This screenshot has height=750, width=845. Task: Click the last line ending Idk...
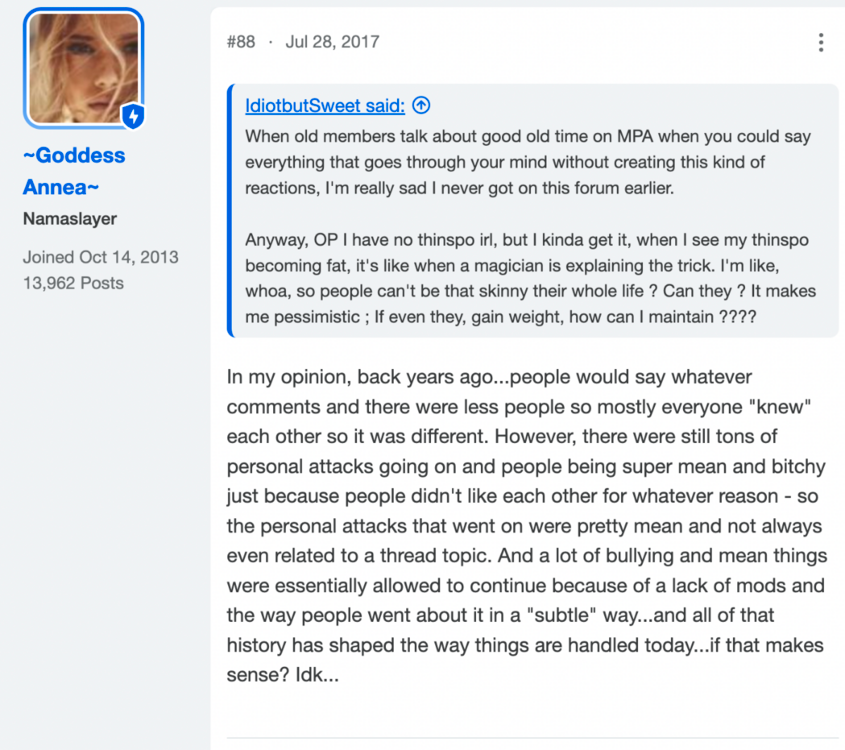click(283, 675)
